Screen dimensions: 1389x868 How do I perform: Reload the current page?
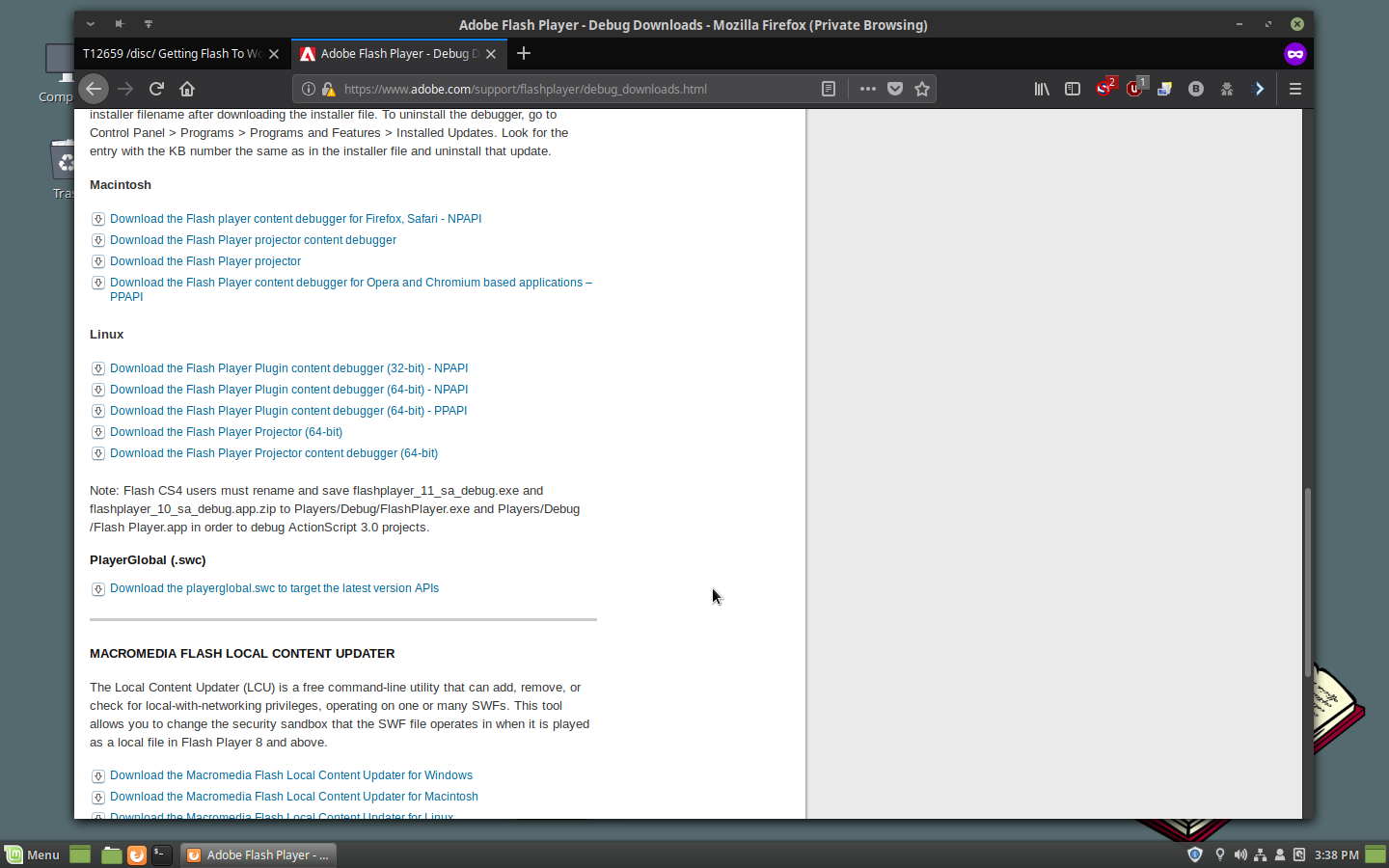click(156, 89)
